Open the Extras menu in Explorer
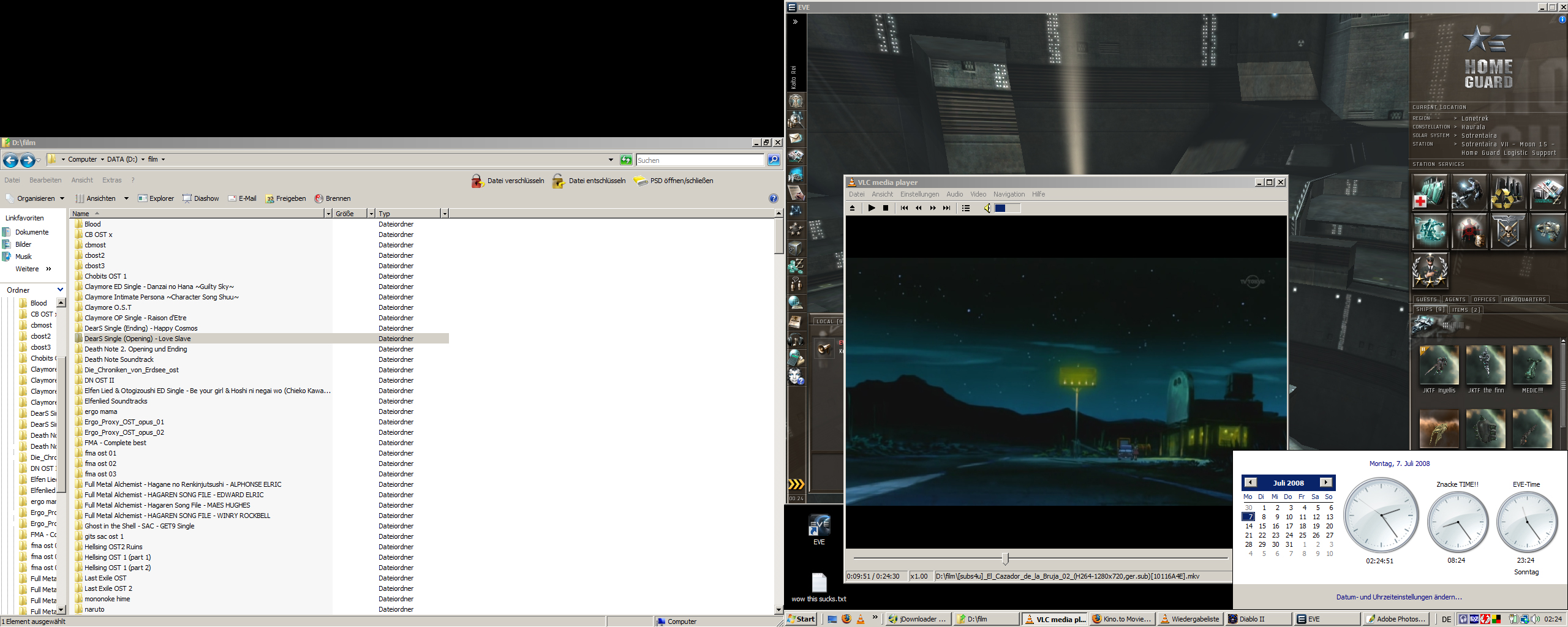The width and height of the screenshot is (1568, 627). (112, 180)
